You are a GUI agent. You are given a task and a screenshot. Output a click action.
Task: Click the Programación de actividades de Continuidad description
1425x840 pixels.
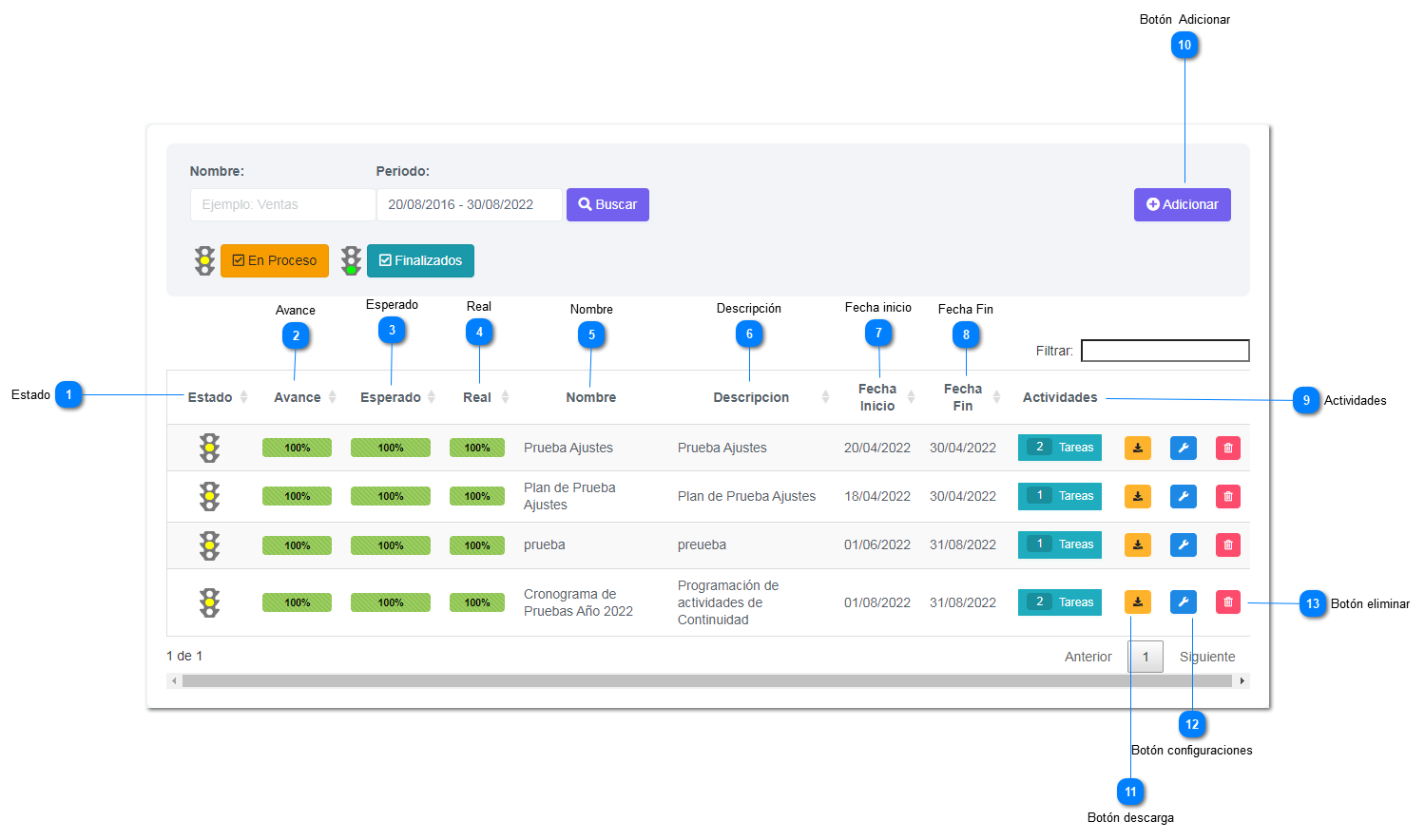tap(728, 602)
